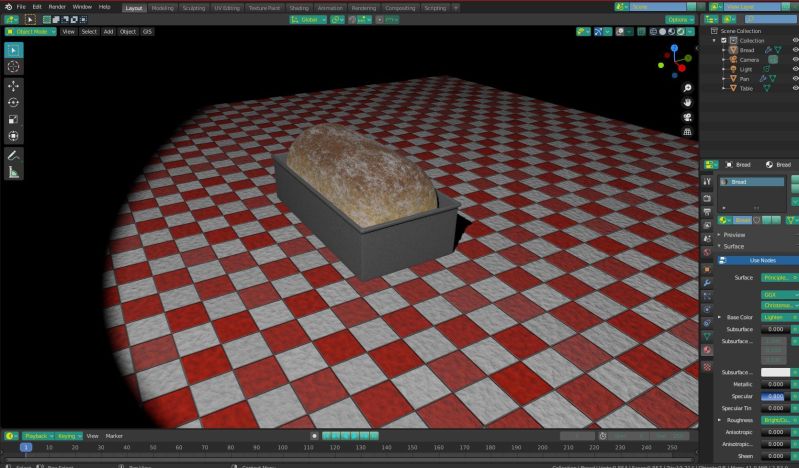Expand the Pan object in outliner
Screen dimensions: 799x468
(724, 79)
